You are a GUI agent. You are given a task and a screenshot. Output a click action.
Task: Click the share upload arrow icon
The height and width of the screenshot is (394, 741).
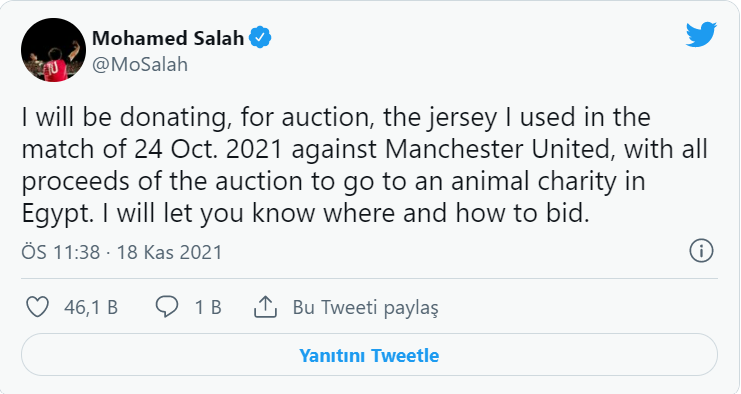265,307
